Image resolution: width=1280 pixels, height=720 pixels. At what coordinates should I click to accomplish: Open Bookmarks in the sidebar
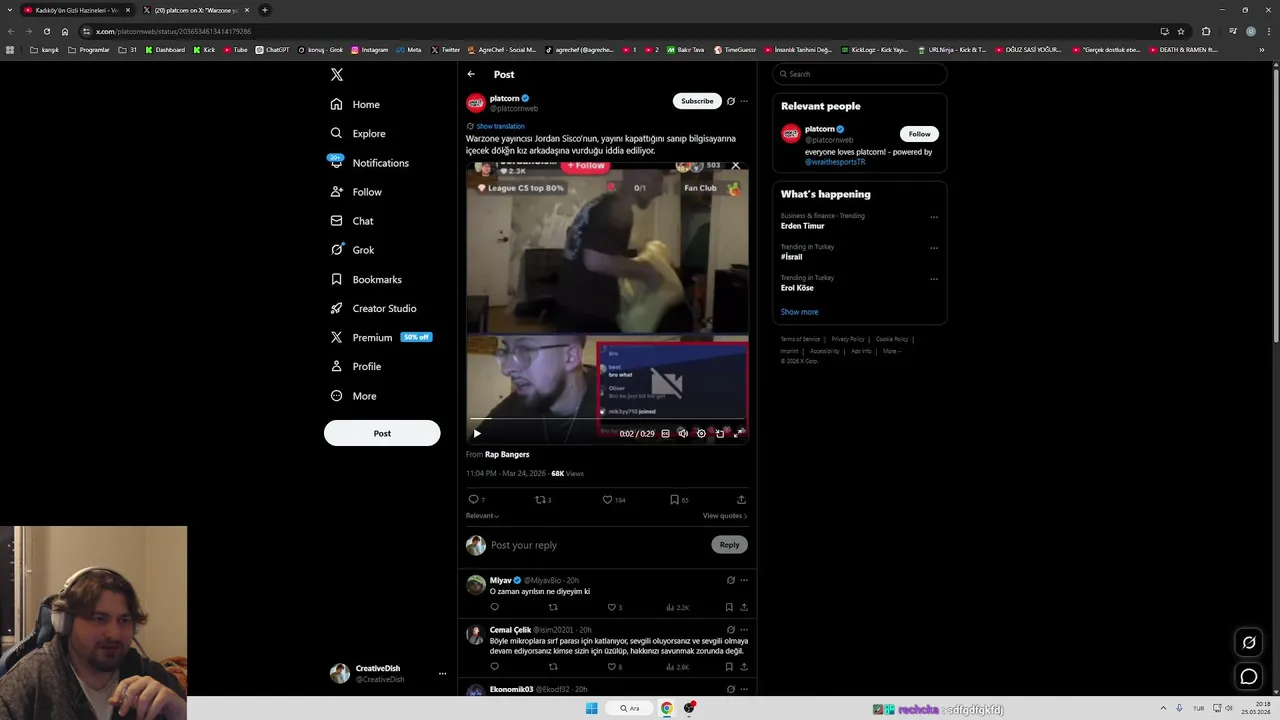tap(366, 279)
